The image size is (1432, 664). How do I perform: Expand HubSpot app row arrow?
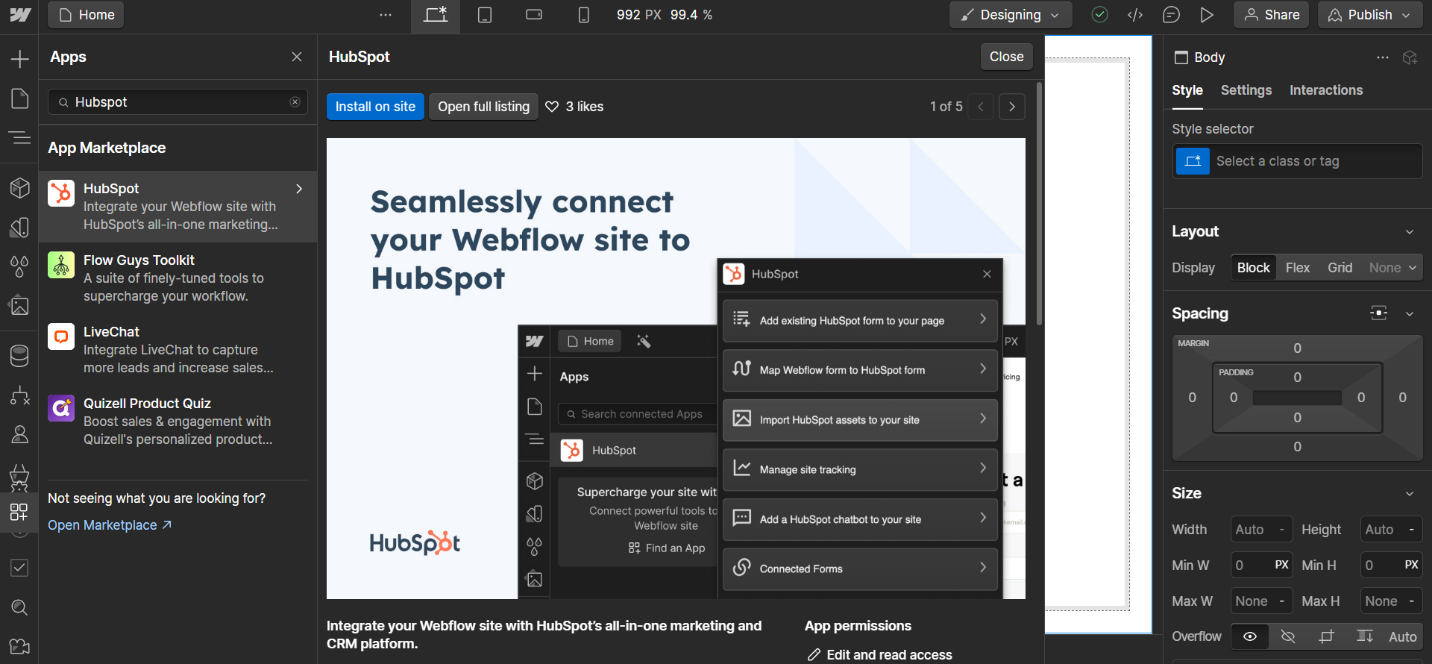tap(299, 188)
